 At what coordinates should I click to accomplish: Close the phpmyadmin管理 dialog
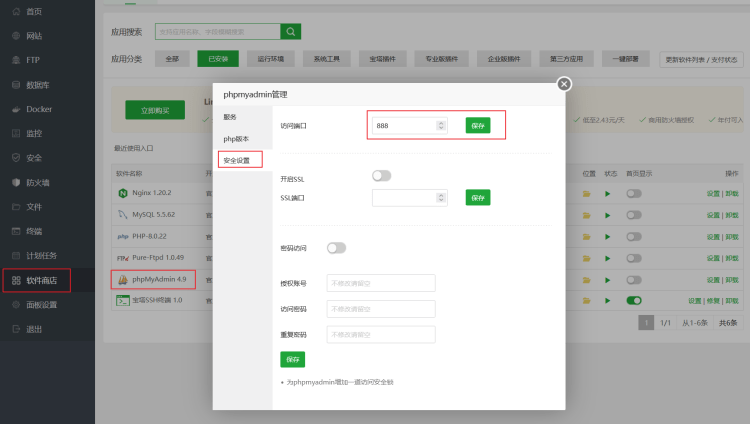564,84
